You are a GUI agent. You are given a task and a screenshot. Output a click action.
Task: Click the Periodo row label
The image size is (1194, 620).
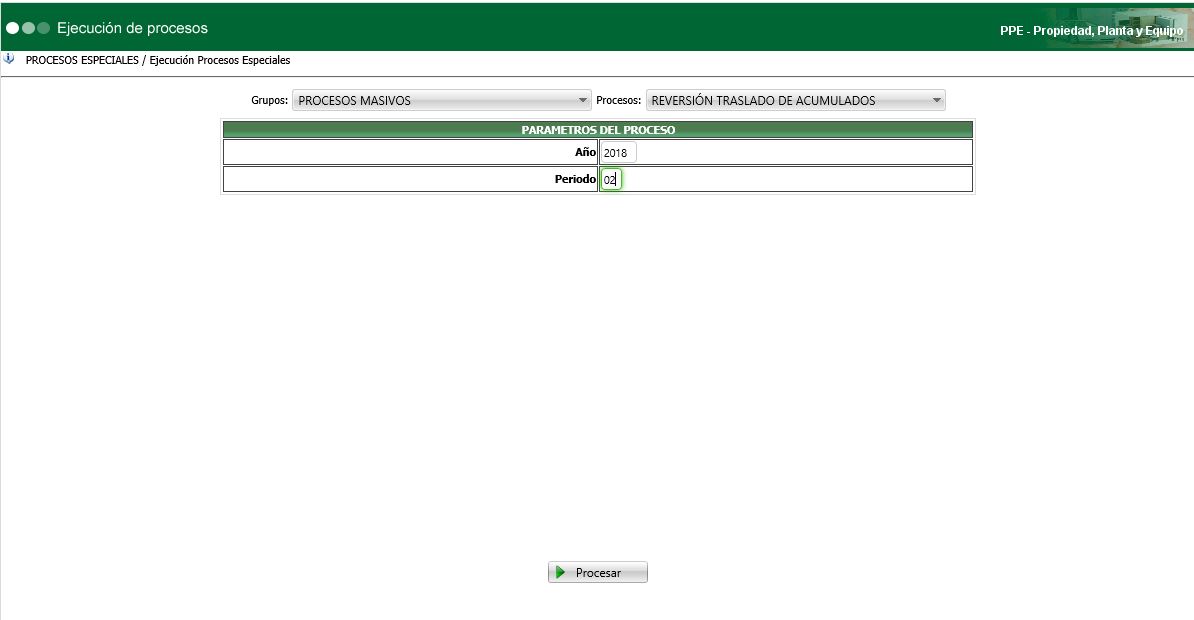tap(576, 178)
